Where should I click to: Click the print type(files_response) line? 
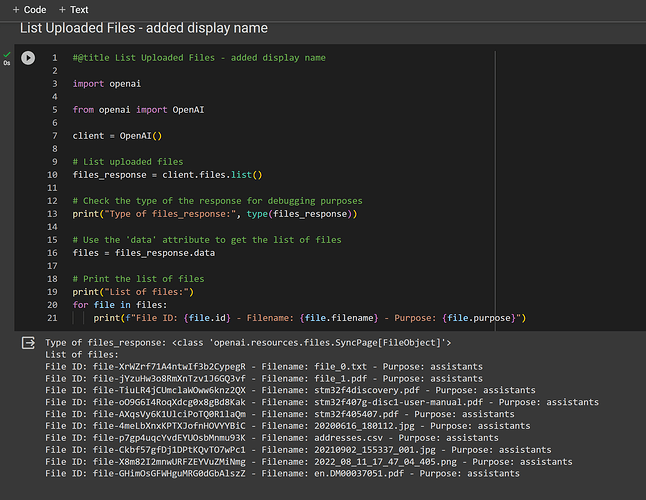click(215, 214)
